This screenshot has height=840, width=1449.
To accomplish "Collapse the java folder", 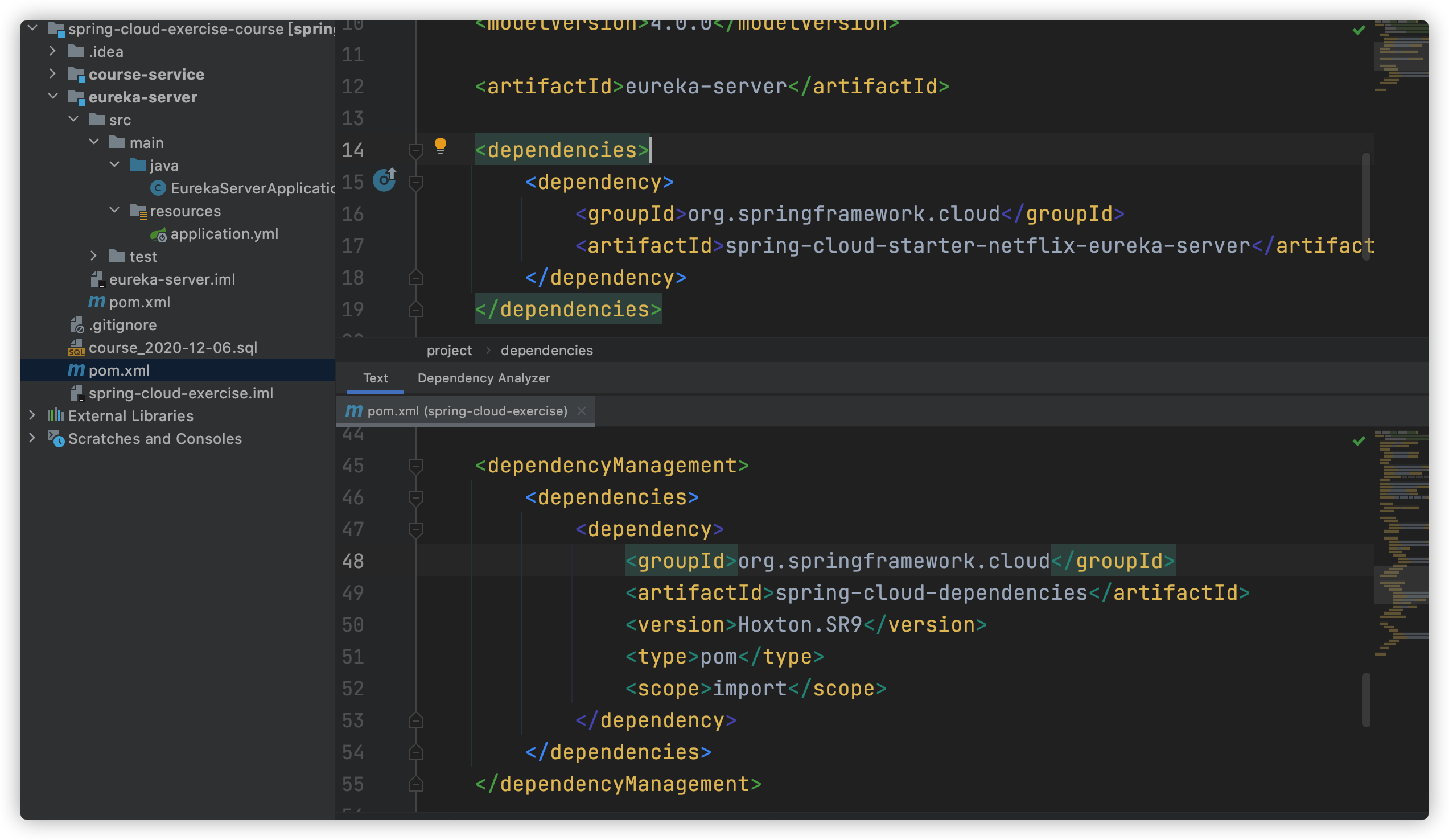I will point(114,165).
